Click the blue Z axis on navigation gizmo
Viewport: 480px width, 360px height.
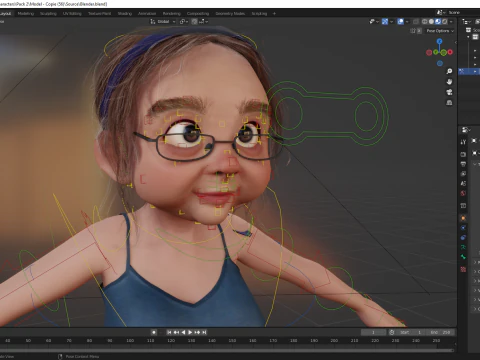click(x=440, y=41)
